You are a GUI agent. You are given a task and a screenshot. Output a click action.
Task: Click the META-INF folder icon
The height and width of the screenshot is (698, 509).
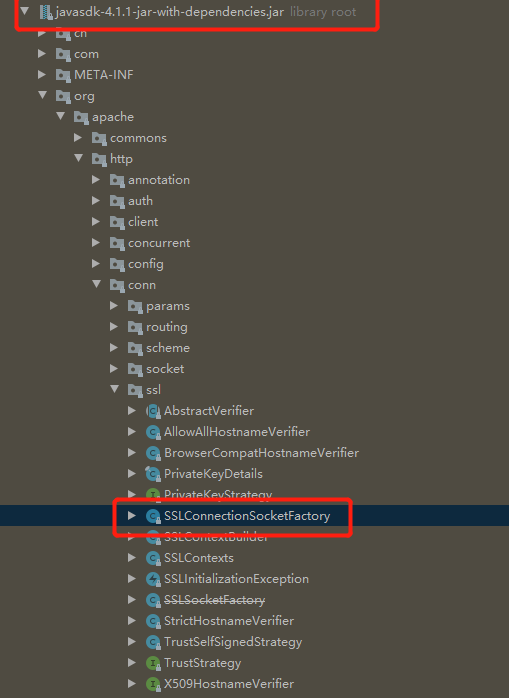[x=63, y=75]
